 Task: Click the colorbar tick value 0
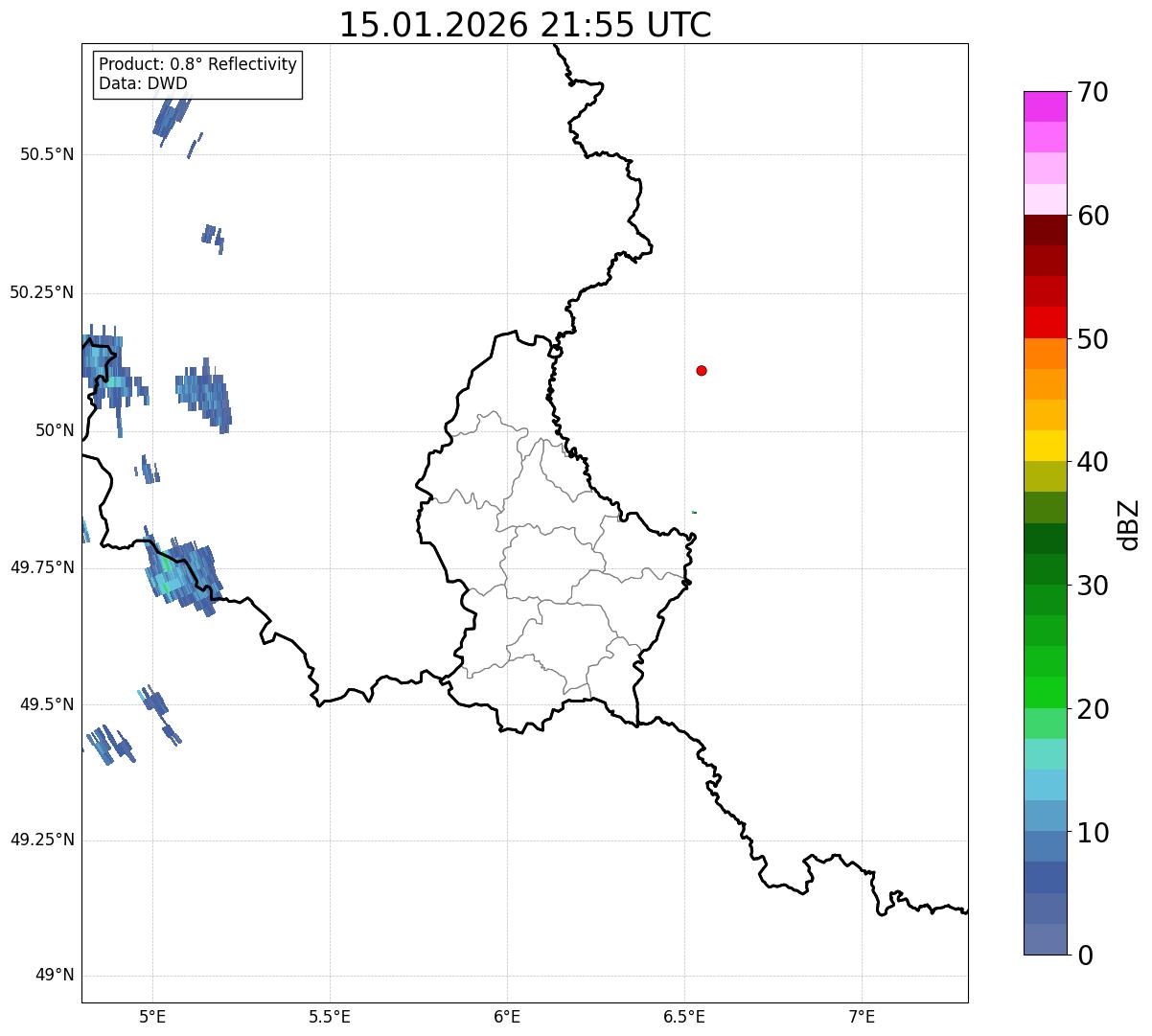(x=1085, y=955)
